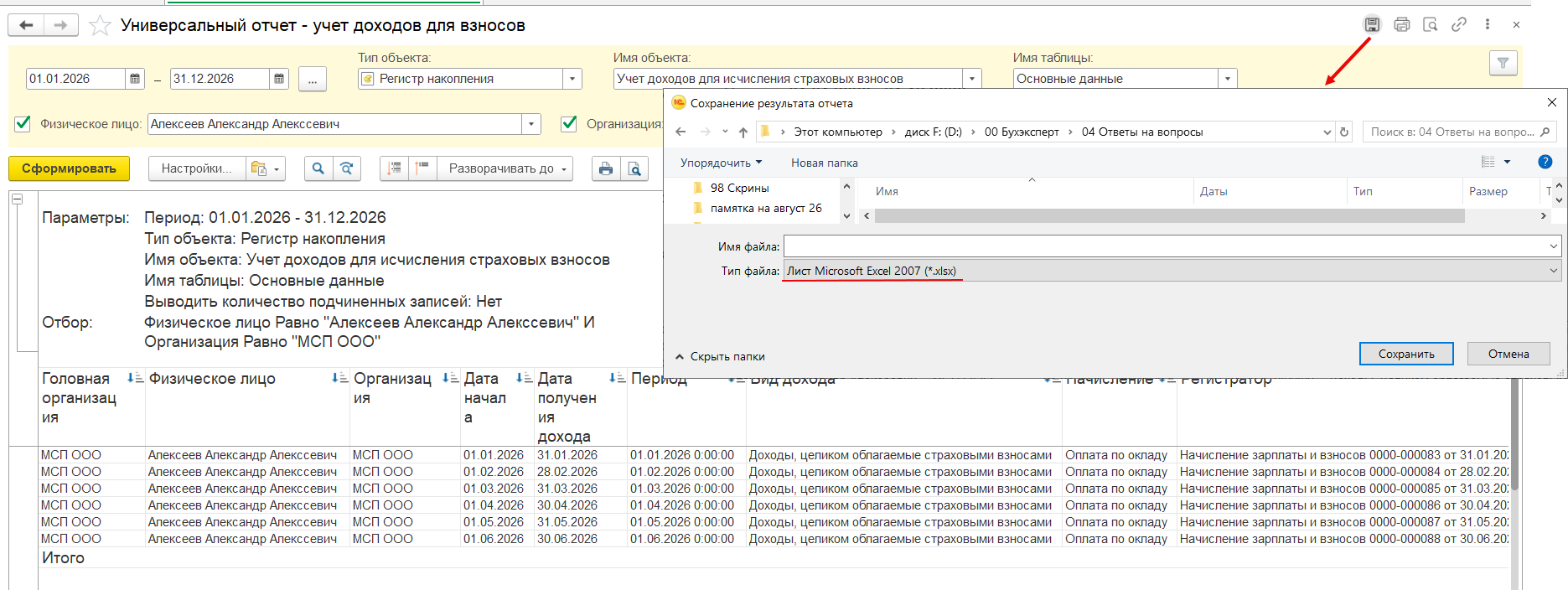The width and height of the screenshot is (1568, 590).
Task: Click sort icon on Физическое лицо column
Action: point(339,379)
